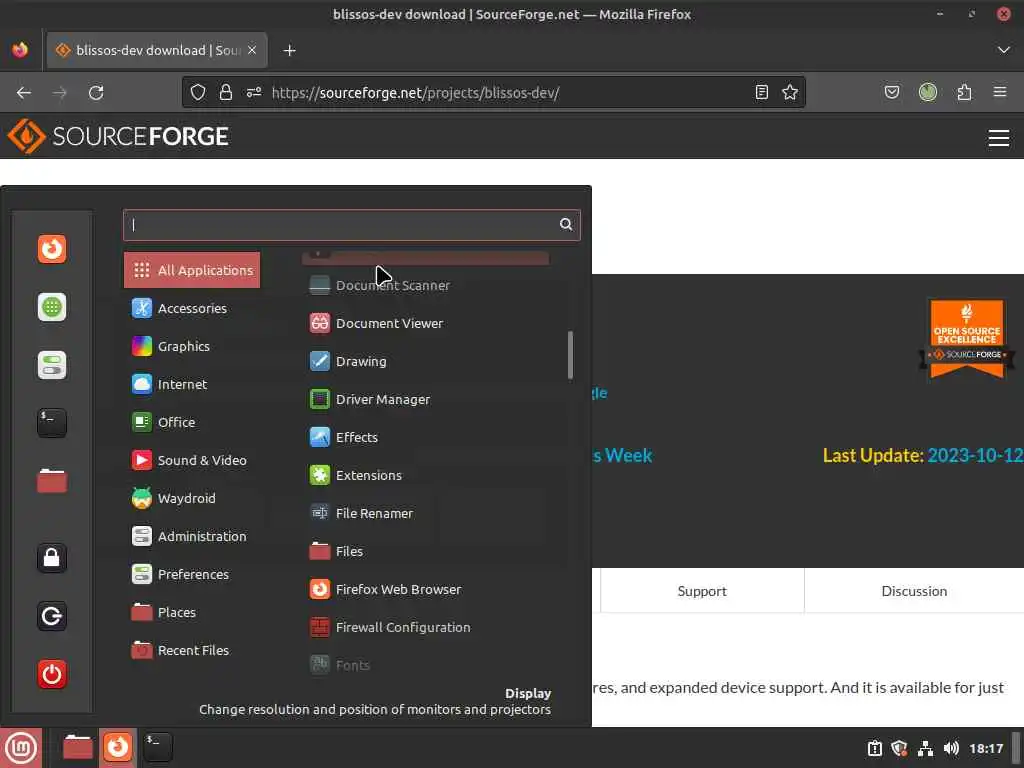
Task: Switch to the Discussion tab
Action: [x=914, y=590]
